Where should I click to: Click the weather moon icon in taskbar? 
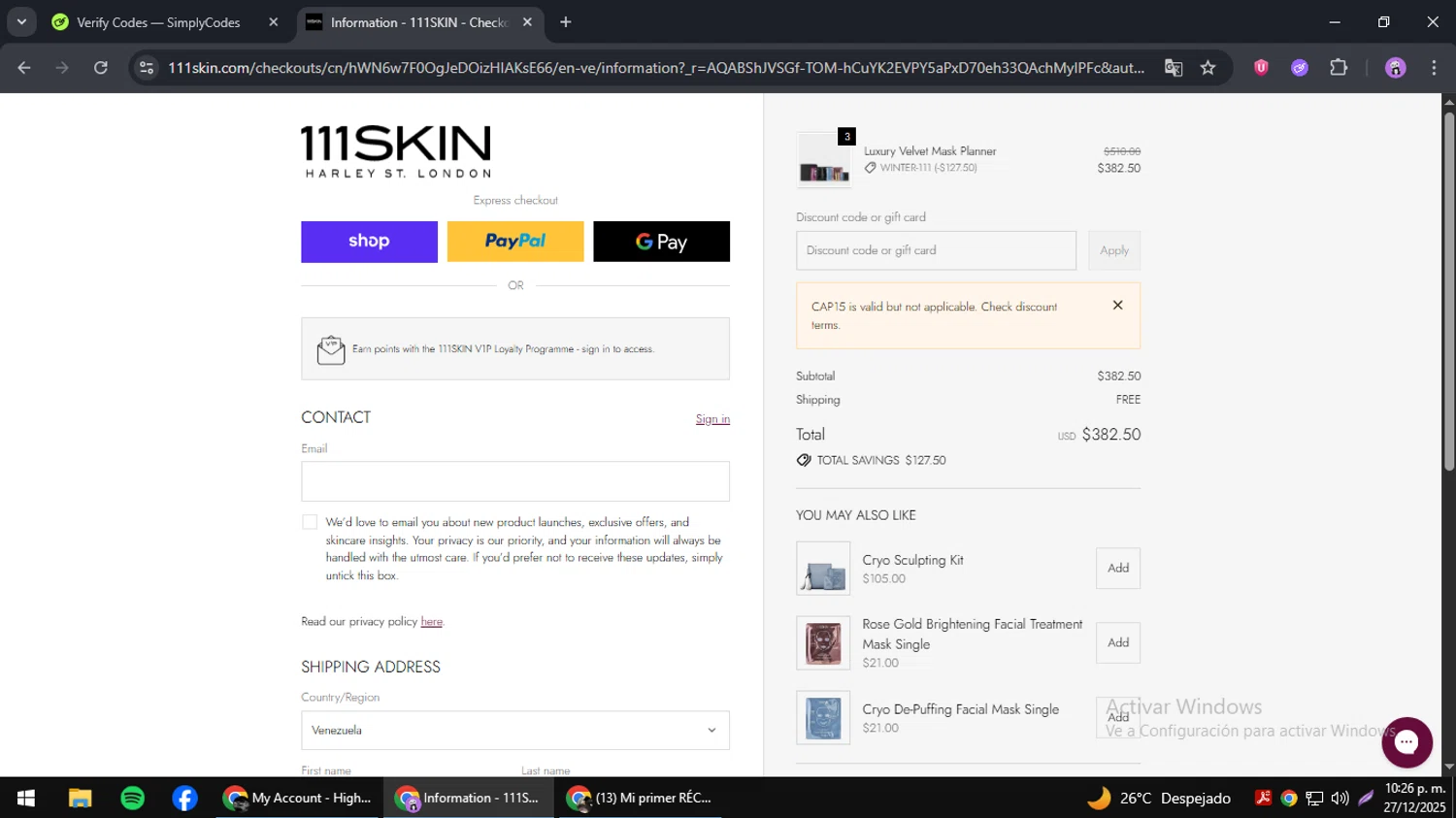pos(1099,798)
